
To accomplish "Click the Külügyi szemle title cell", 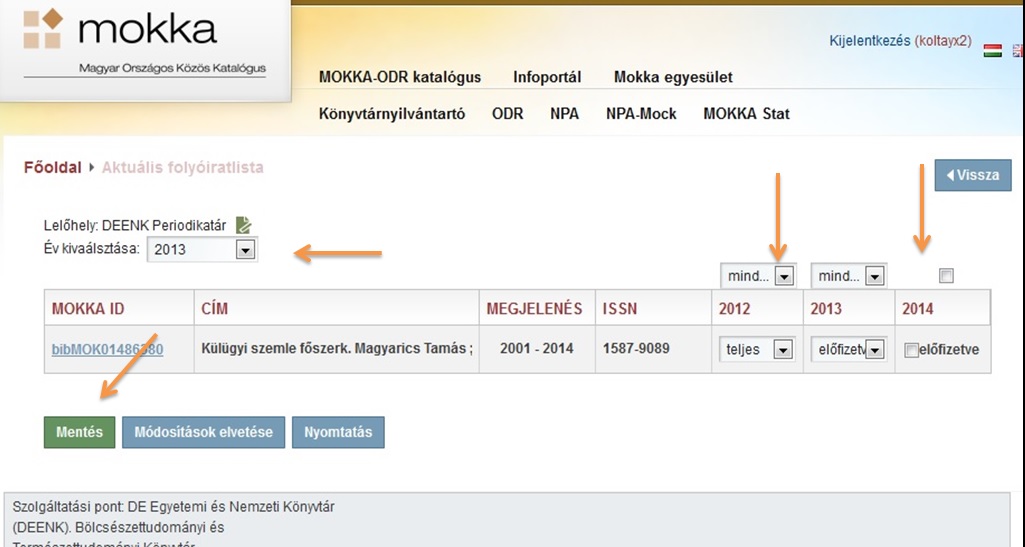I will 337,349.
